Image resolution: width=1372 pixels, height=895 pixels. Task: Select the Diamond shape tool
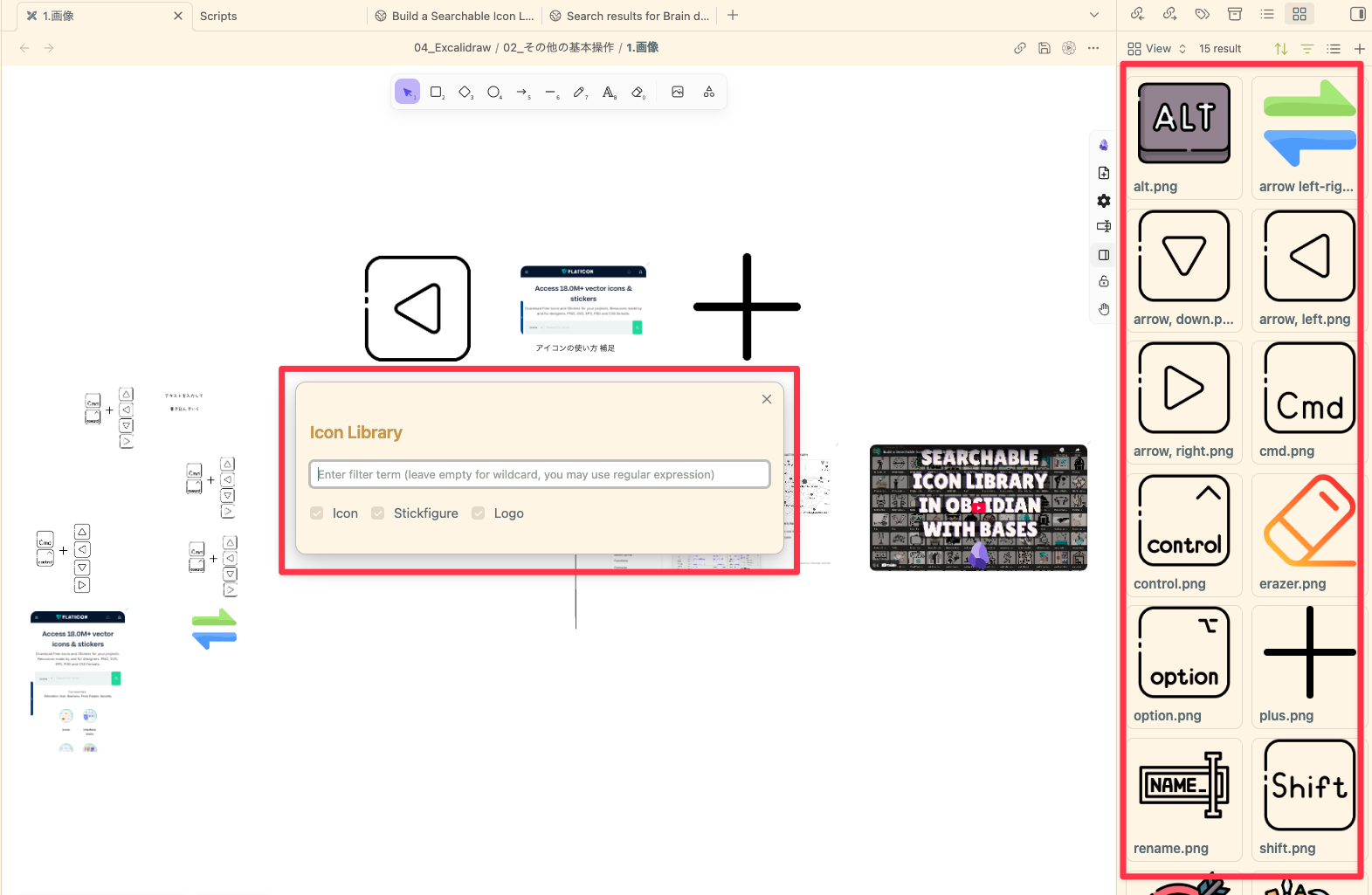465,92
